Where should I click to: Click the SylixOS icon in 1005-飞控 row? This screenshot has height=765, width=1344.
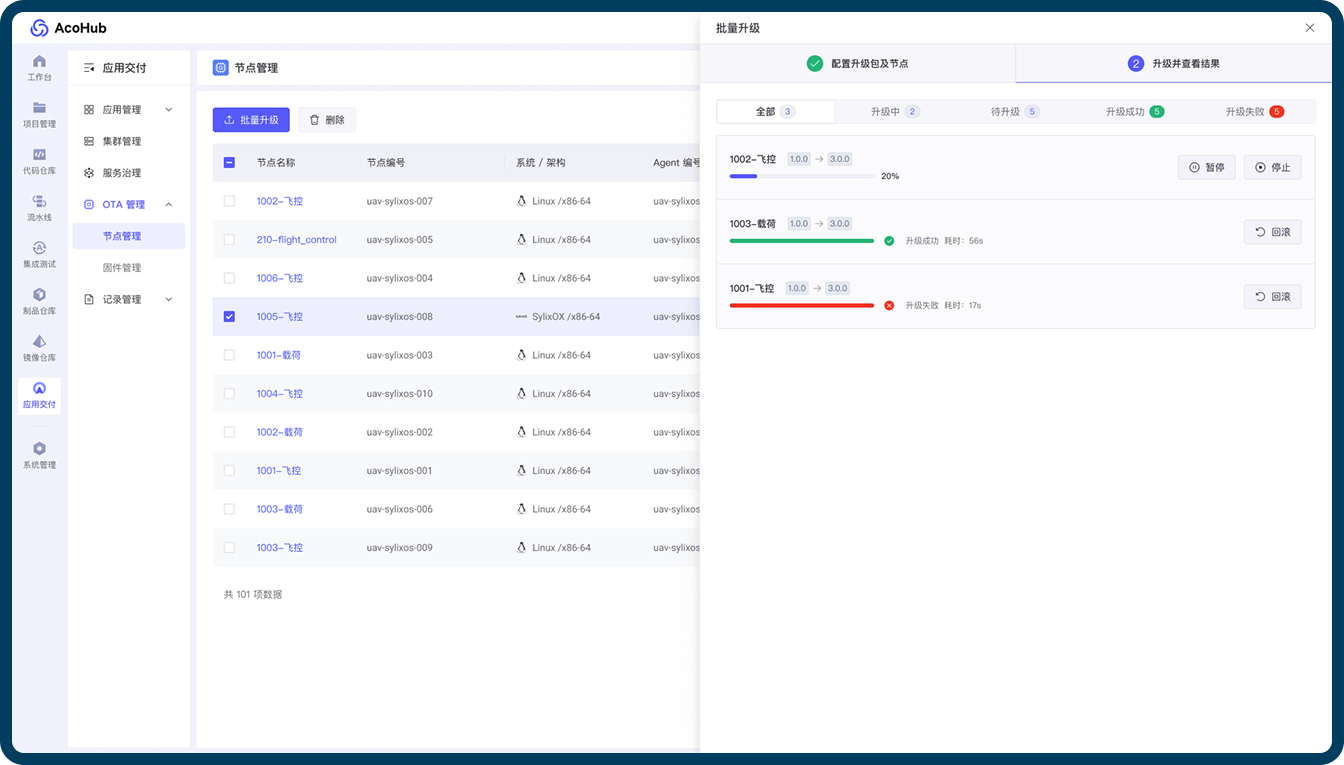click(521, 317)
